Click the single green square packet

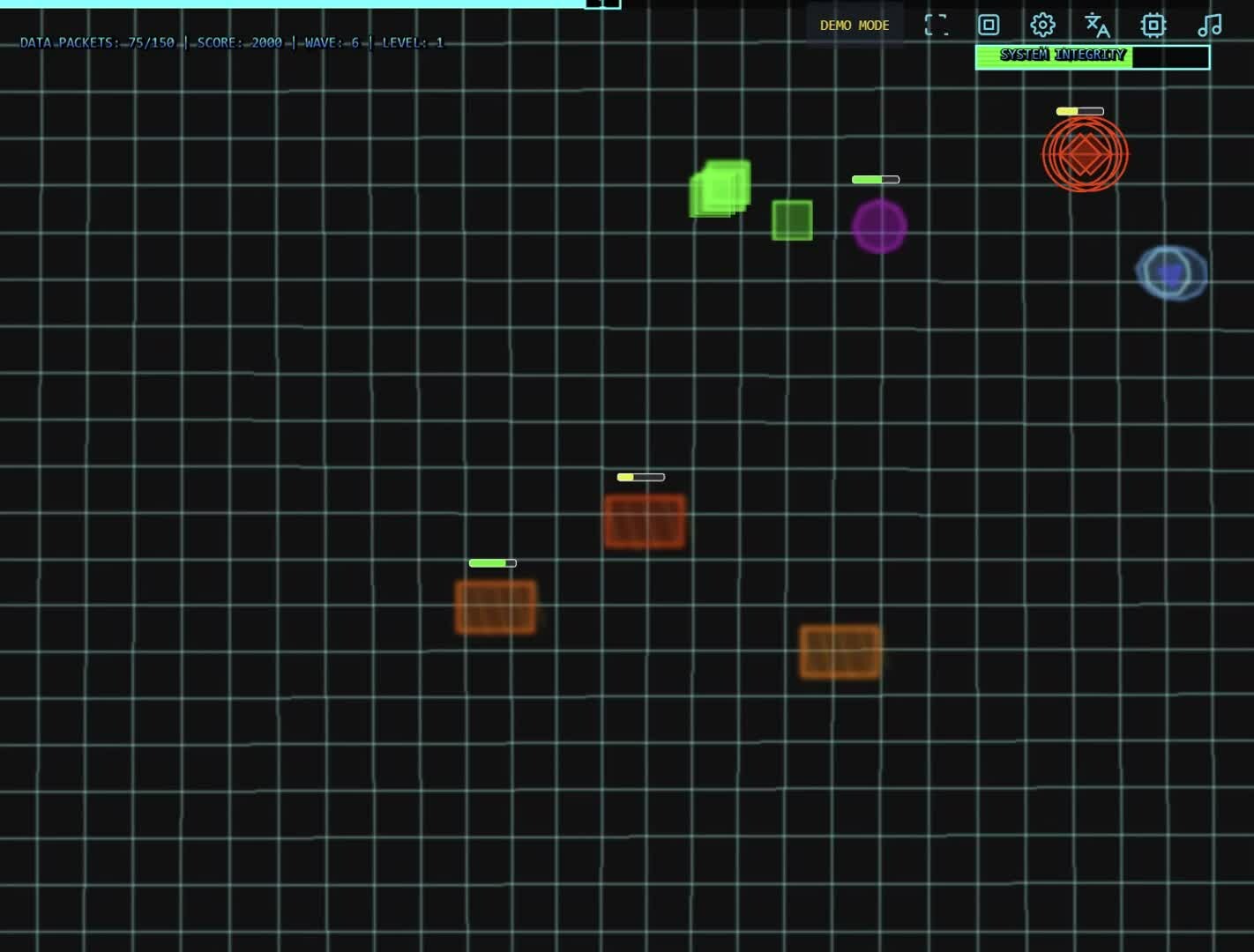(x=792, y=220)
